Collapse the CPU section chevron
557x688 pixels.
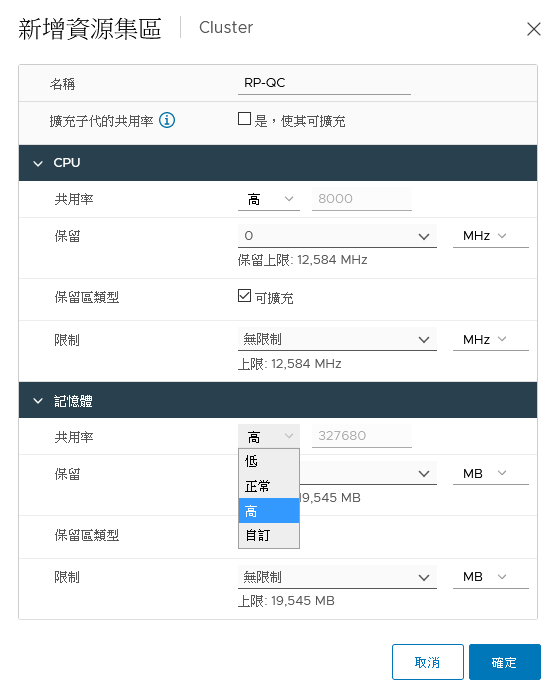38,163
